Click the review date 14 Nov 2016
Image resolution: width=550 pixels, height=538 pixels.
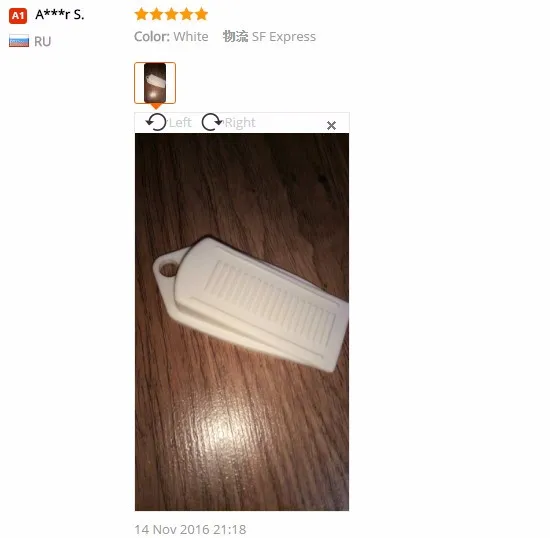190,529
